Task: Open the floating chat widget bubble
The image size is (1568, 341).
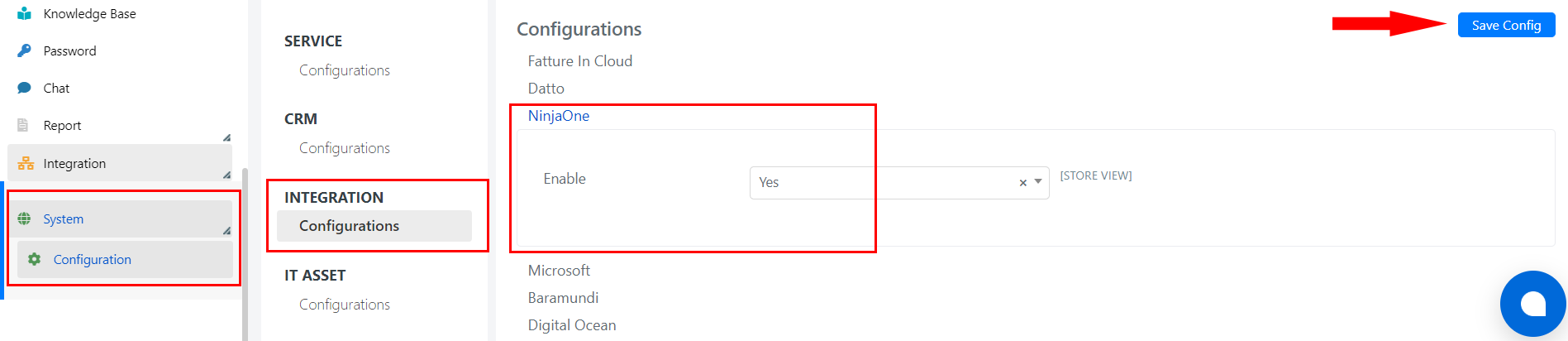Action: click(x=1533, y=304)
